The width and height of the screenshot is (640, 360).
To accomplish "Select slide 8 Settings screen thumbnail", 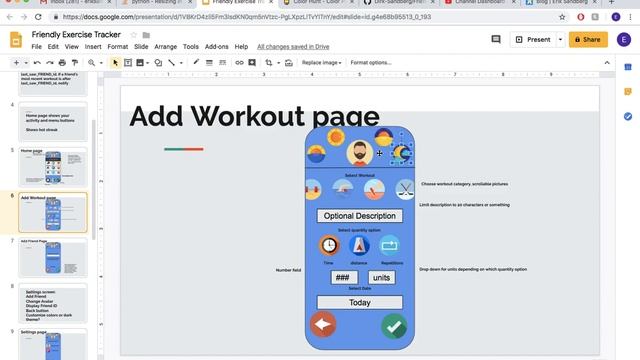I will [x=53, y=303].
